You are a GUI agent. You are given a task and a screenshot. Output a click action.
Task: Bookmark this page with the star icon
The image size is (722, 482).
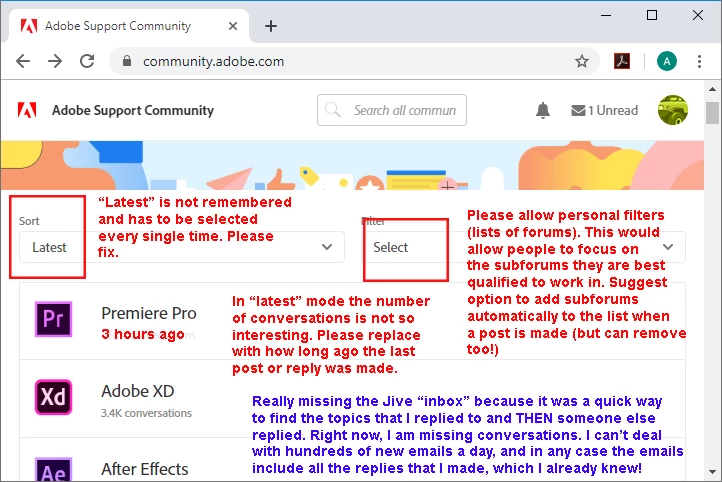582,61
